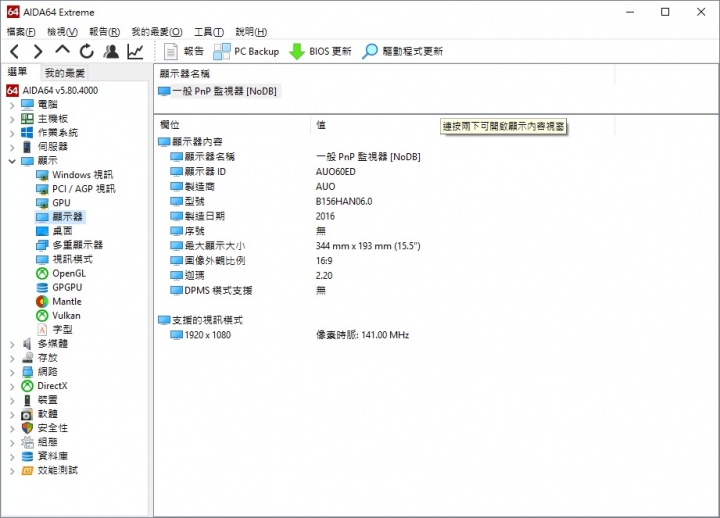Select PCI / AGP 視訊 in the tree
Viewport: 720px width, 518px height.
tap(84, 189)
